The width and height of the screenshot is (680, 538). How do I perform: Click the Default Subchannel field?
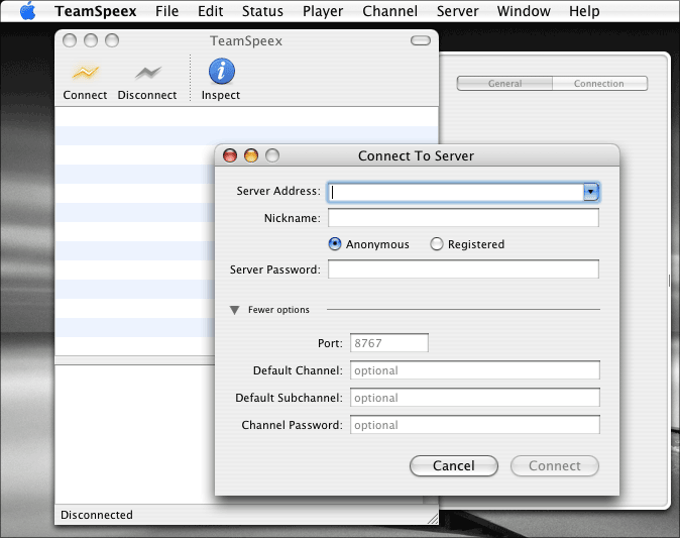click(475, 398)
